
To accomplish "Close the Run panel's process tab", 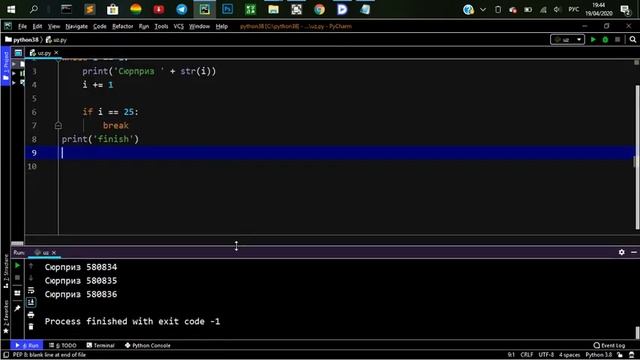I will tap(54, 253).
